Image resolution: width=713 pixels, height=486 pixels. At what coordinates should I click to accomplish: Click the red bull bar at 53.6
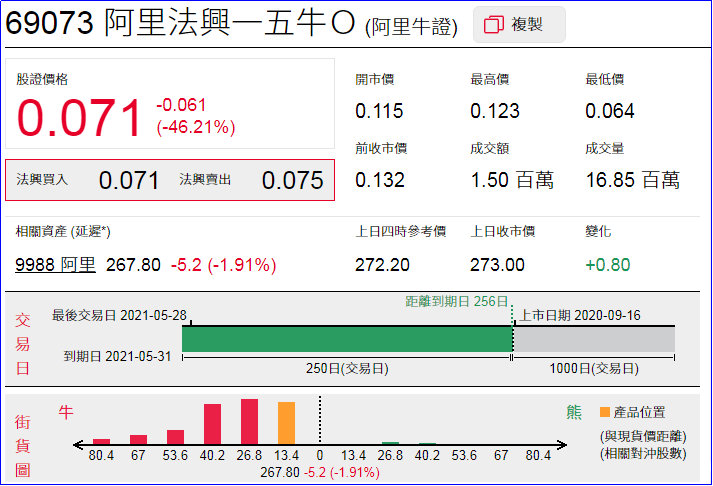176,437
